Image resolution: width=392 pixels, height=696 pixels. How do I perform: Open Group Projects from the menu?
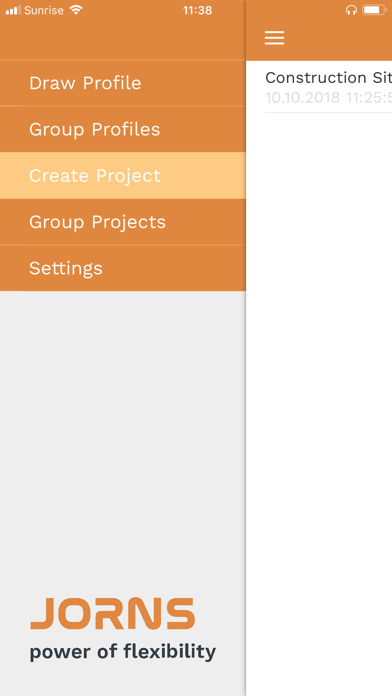[x=123, y=221]
